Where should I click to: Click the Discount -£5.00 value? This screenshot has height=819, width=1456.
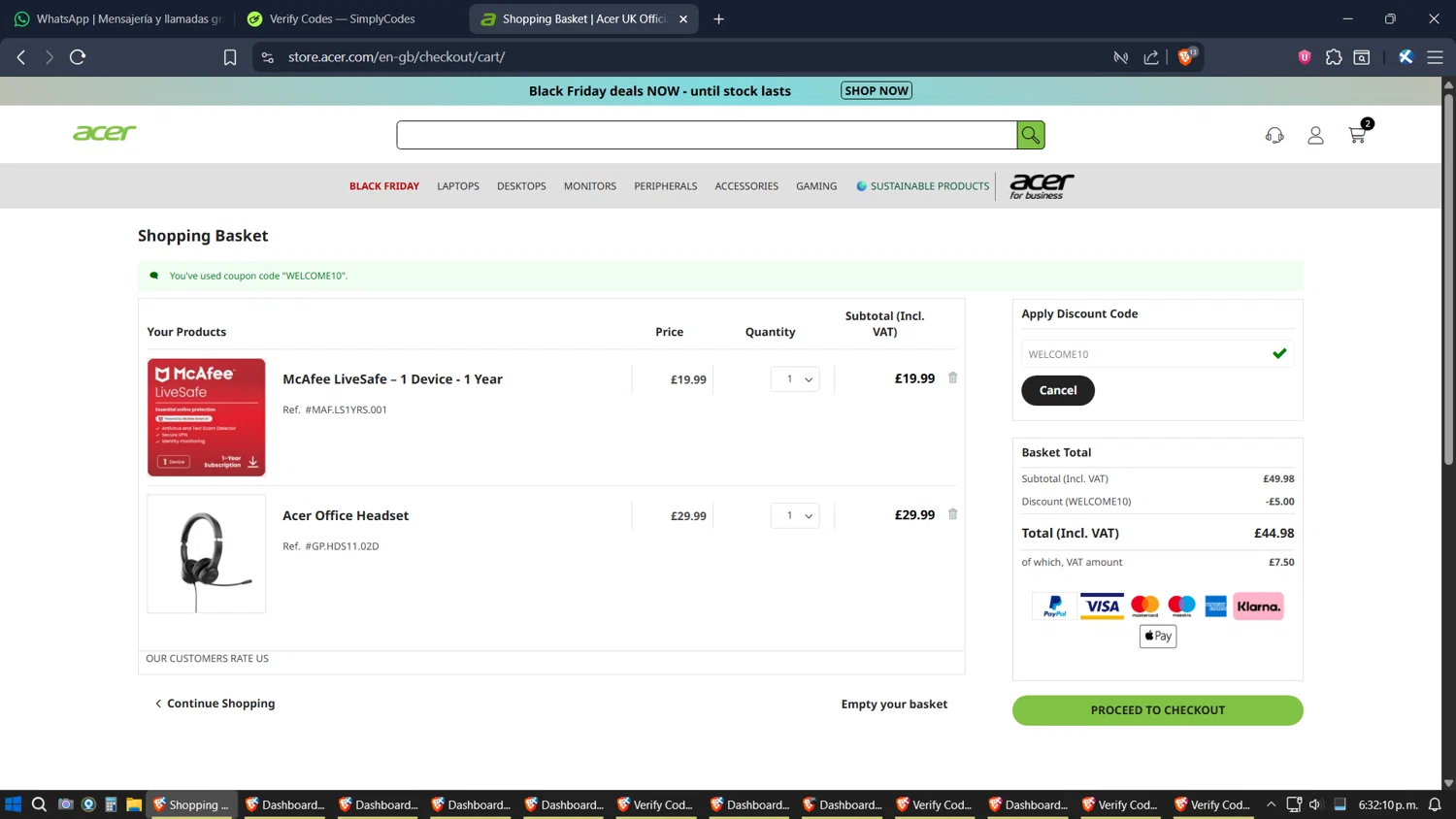tap(1279, 502)
